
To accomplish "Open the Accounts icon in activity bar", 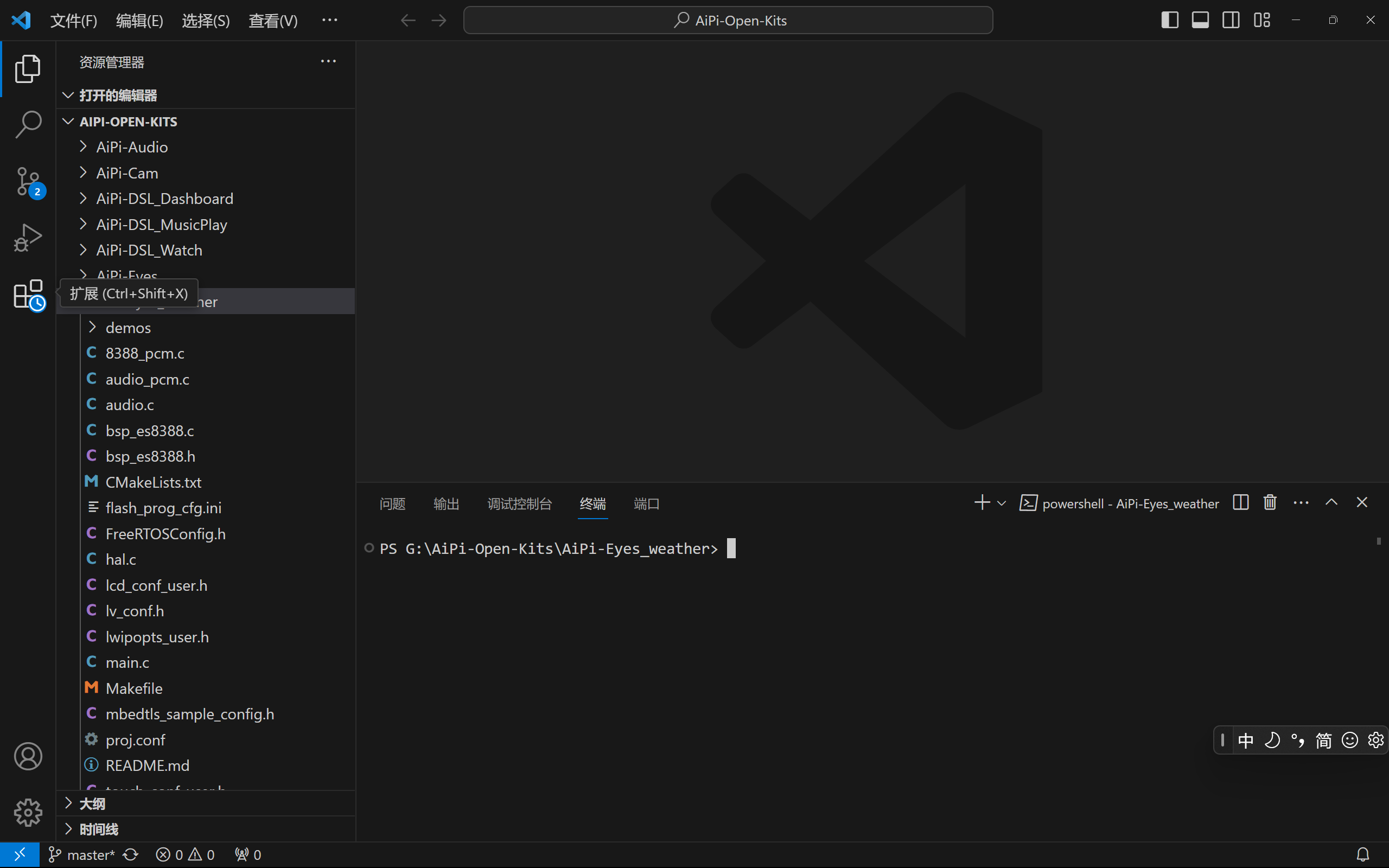I will coord(28,756).
